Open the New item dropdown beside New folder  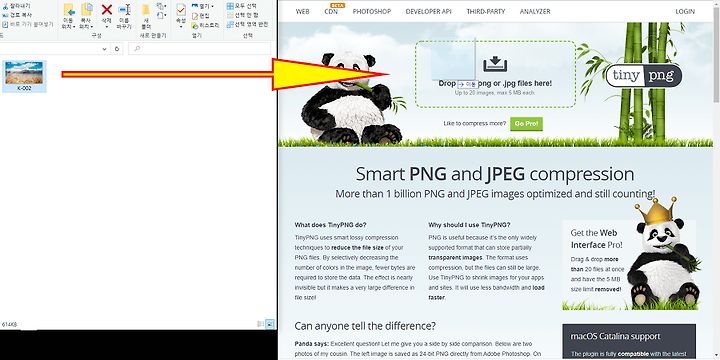161,6
